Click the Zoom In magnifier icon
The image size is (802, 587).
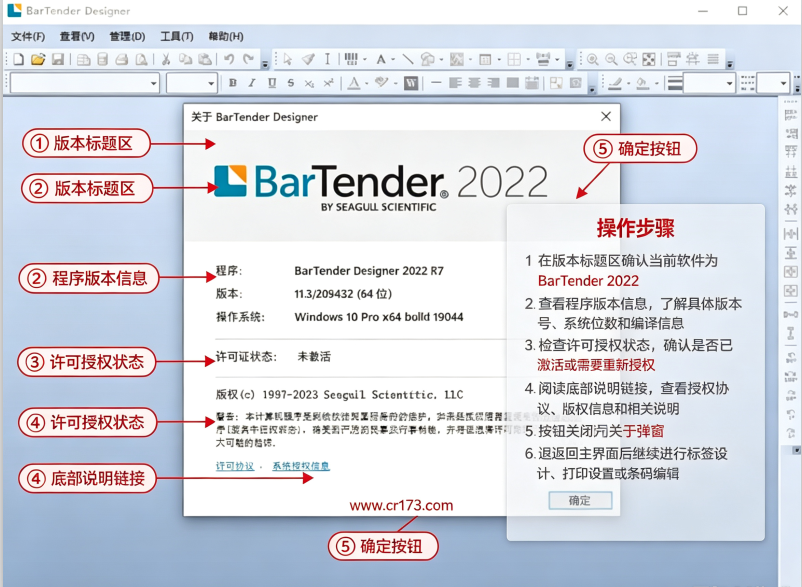click(592, 59)
